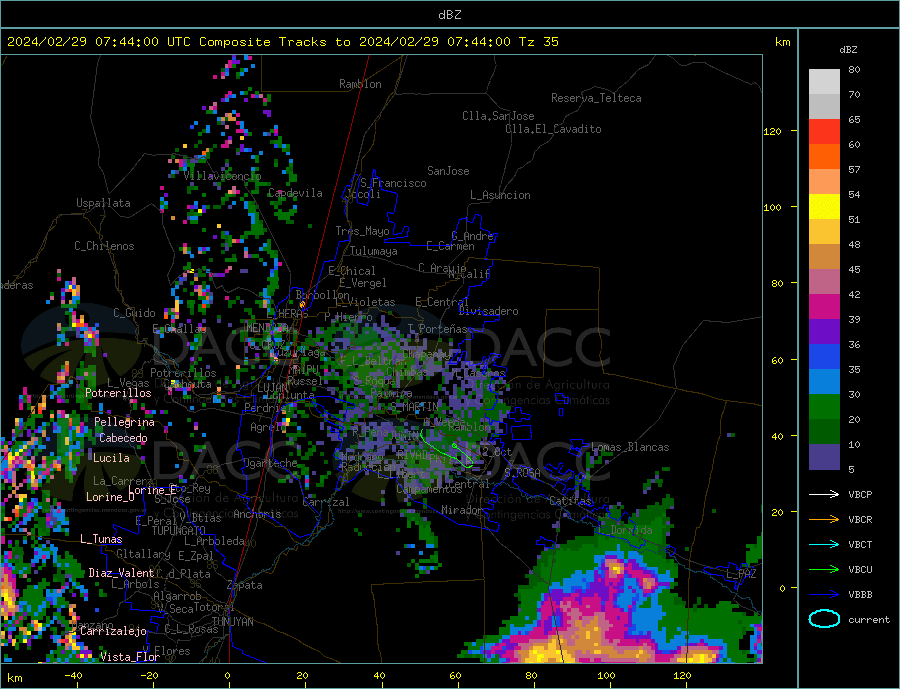Click the cyan VBCT arrow in legend
The height and width of the screenshot is (689, 900).
click(824, 544)
